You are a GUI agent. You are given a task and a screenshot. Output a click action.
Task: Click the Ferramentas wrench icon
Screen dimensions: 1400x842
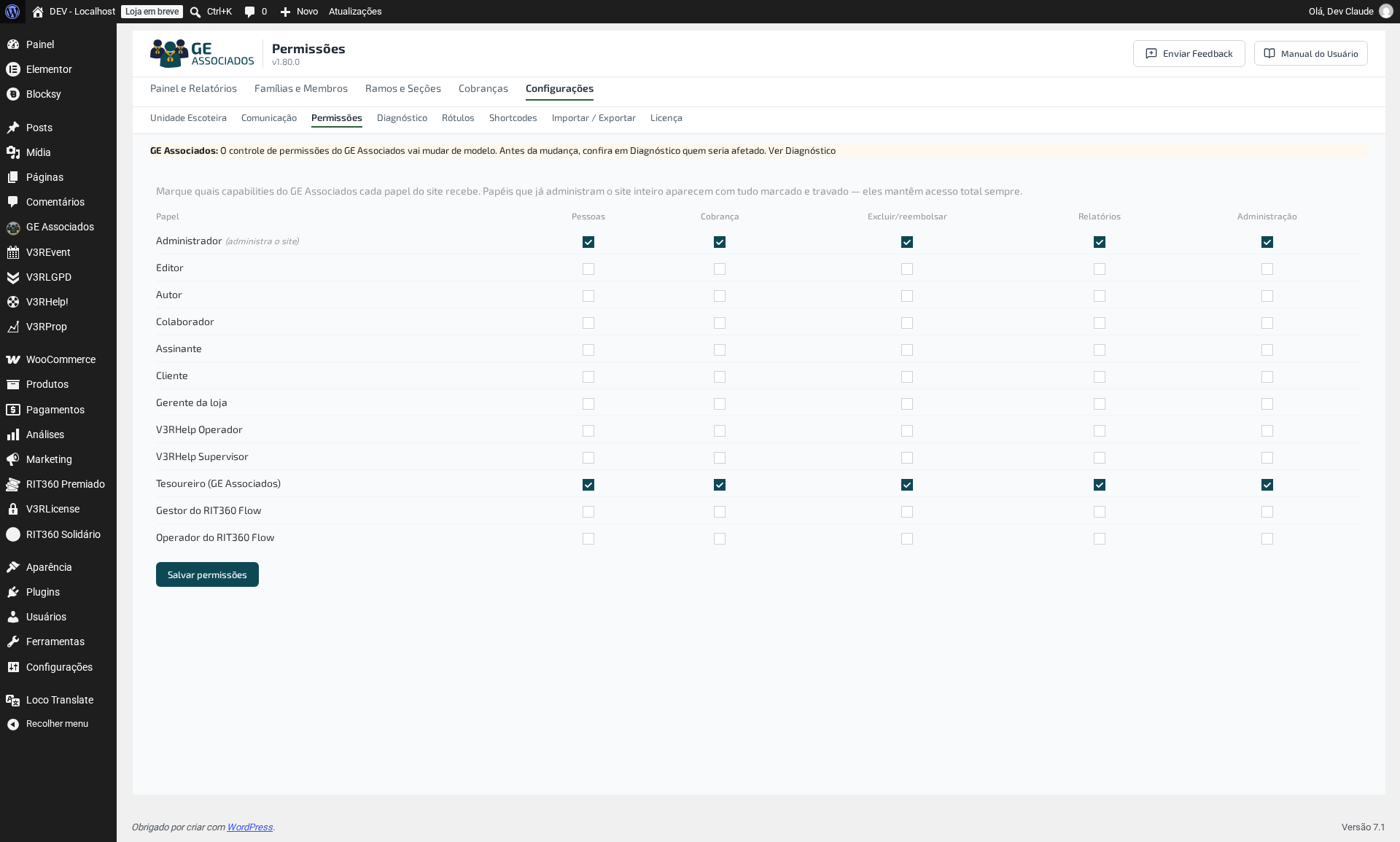(x=13, y=642)
